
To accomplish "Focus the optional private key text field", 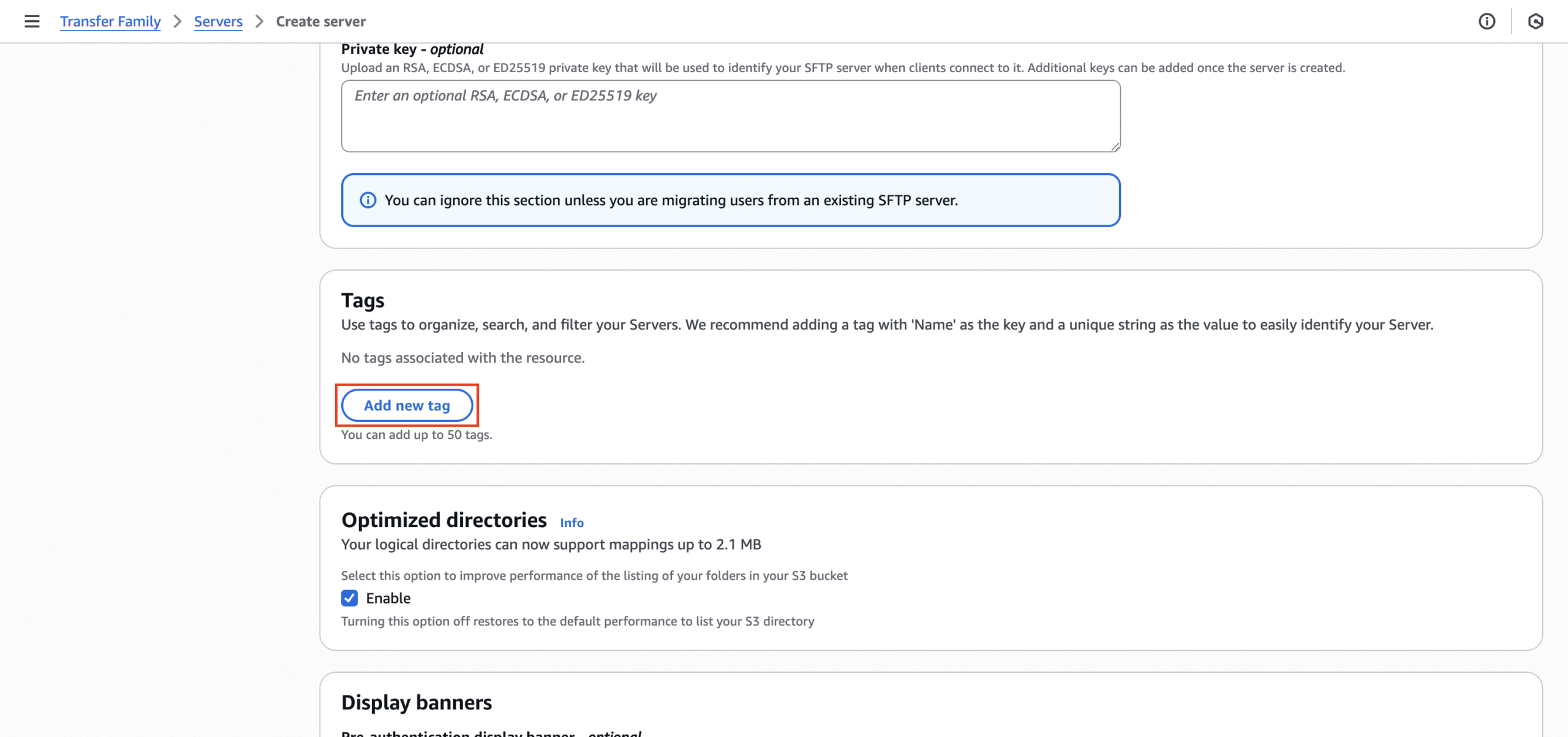I will coord(730,116).
